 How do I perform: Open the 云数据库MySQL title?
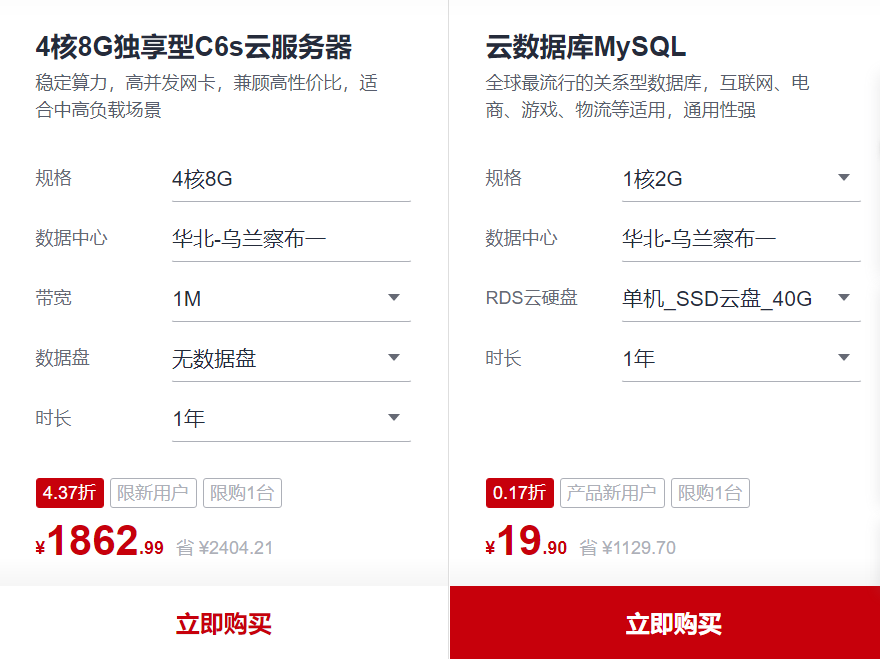click(x=586, y=47)
